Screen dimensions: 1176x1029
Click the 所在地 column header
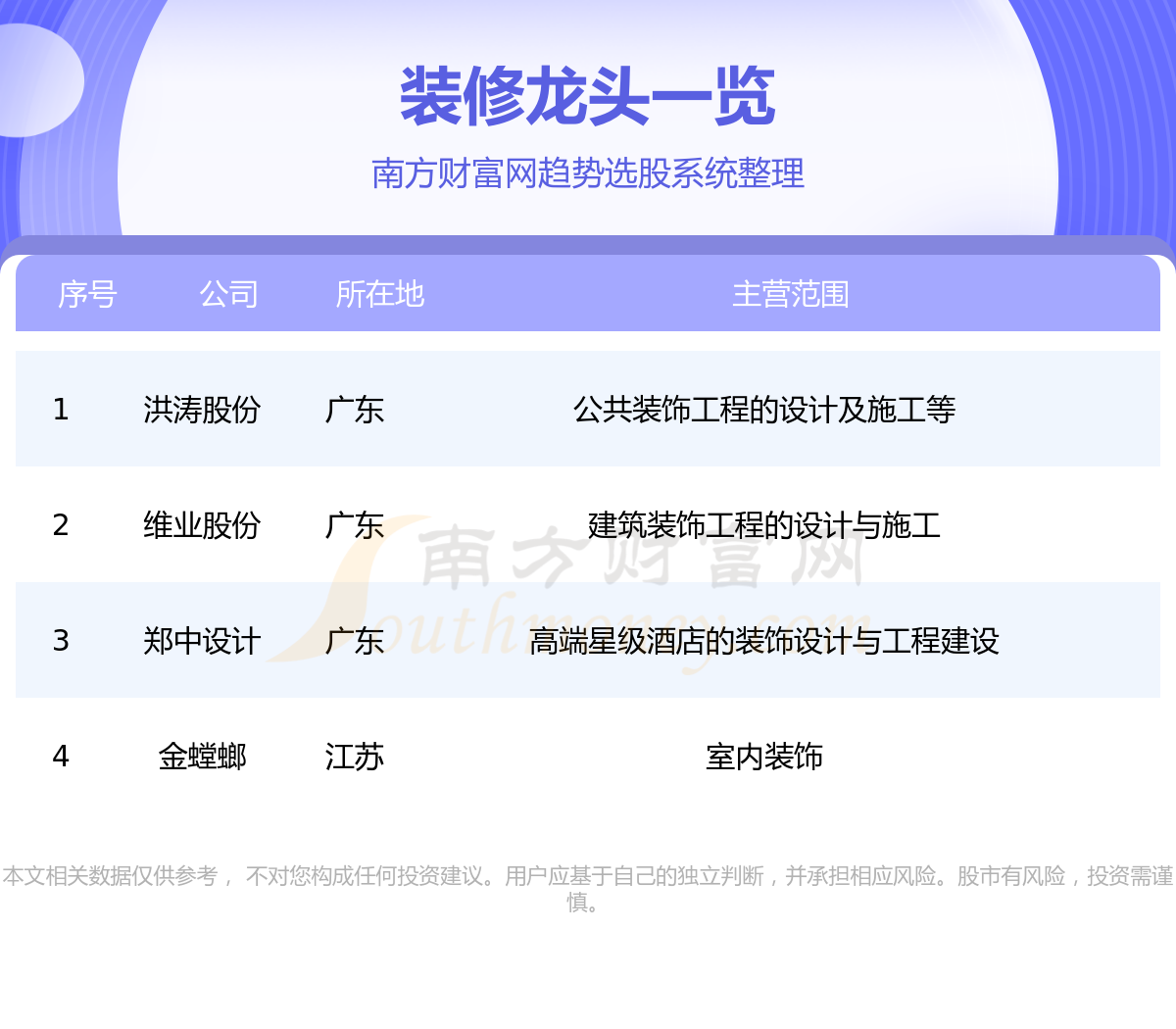[380, 294]
